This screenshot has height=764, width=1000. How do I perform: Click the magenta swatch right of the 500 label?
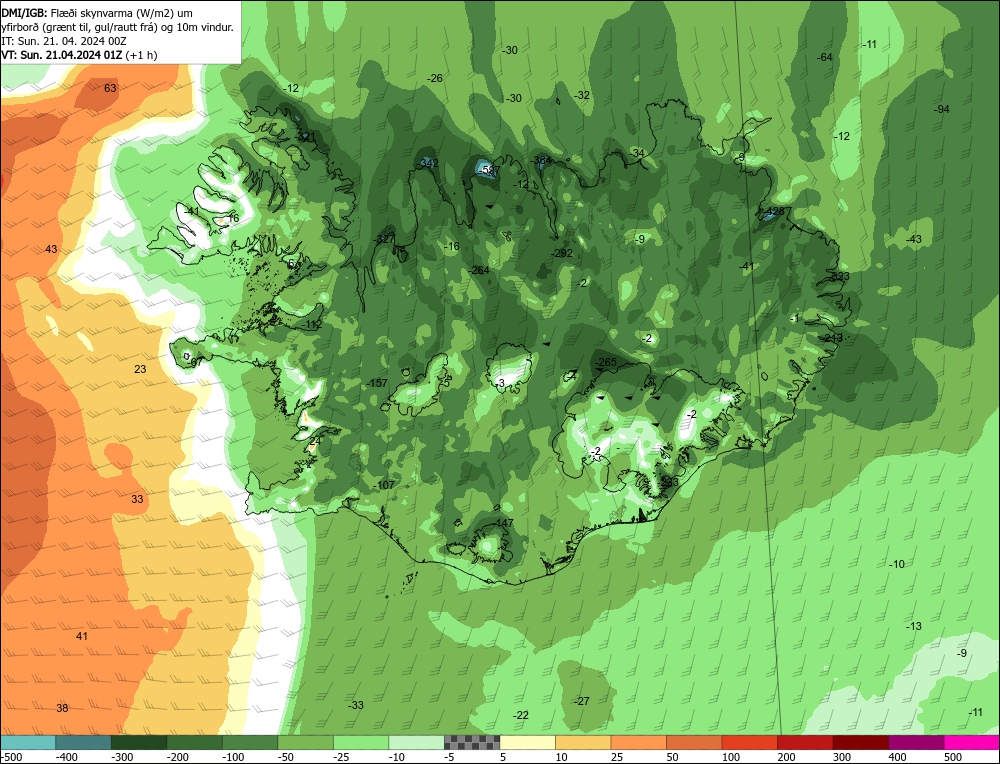[971, 742]
